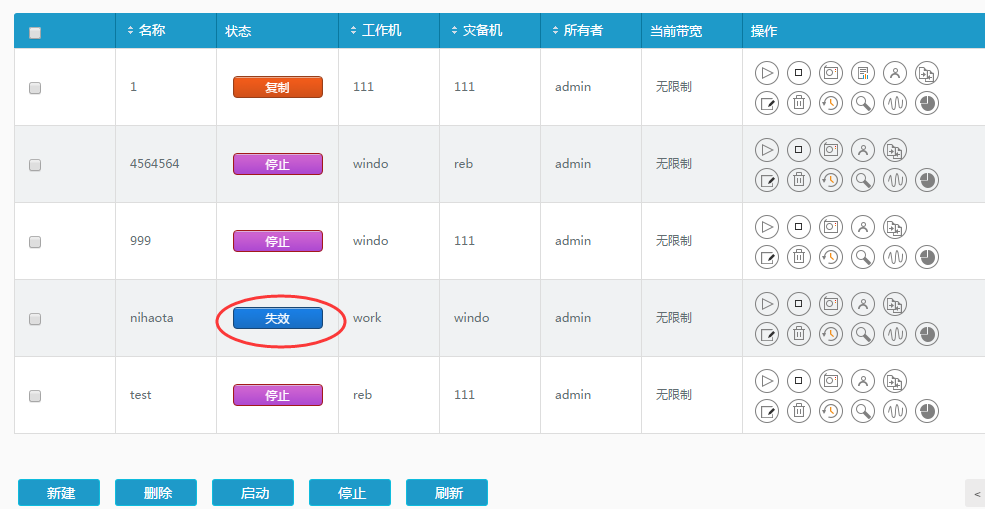This screenshot has height=509, width=985.
Task: Click the edit pencil icon for rule nihaota
Action: [x=766, y=334]
